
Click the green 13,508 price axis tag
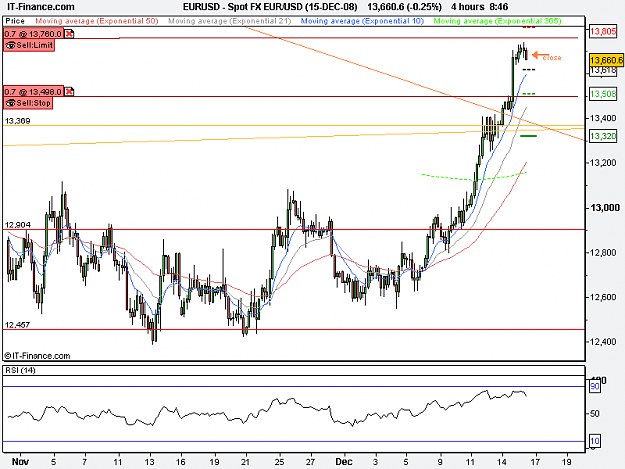(603, 94)
